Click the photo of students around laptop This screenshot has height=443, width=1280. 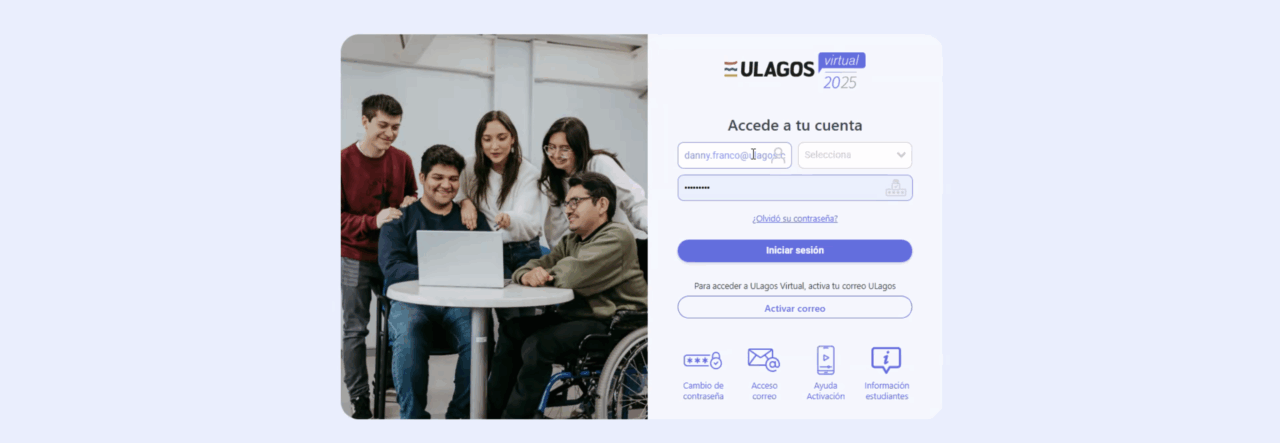point(494,227)
